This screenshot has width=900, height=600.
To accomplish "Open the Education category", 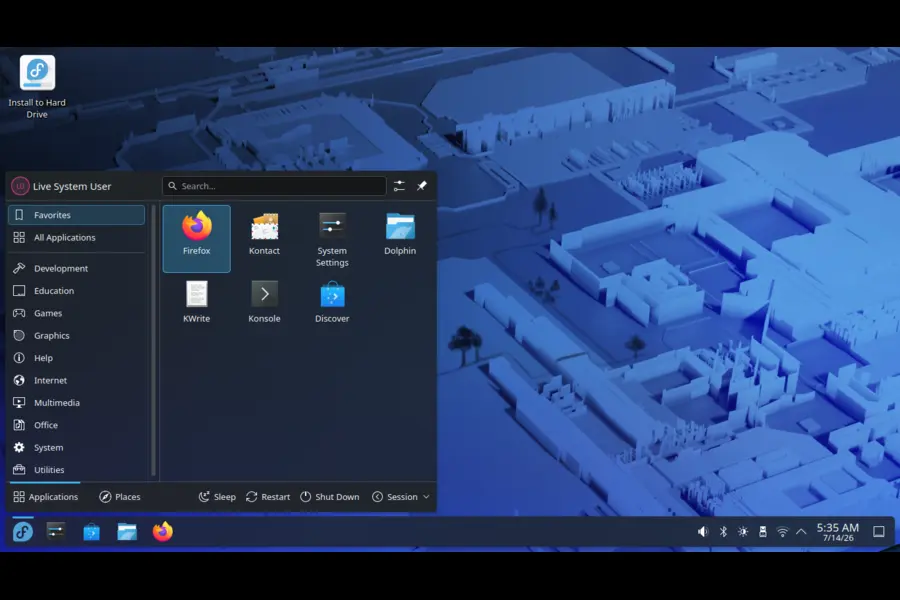I will 76,291.
